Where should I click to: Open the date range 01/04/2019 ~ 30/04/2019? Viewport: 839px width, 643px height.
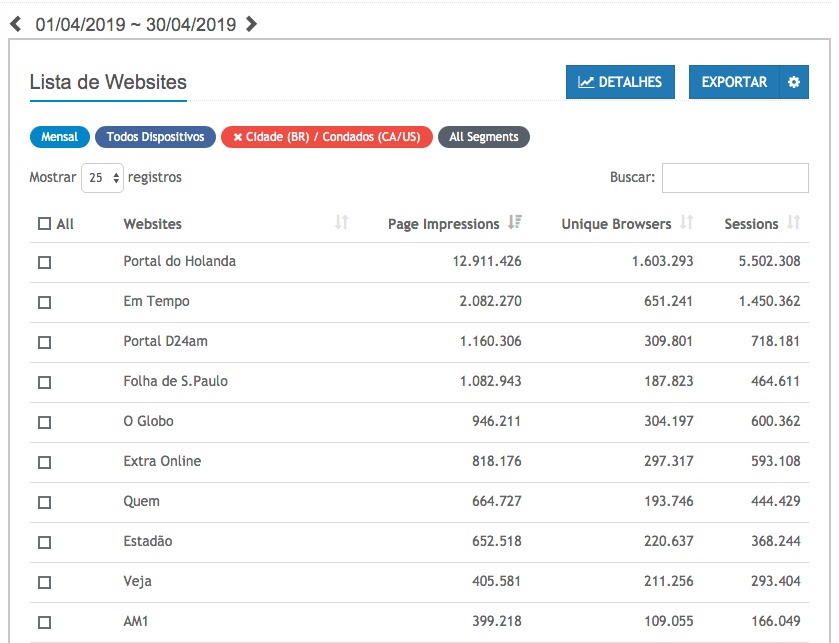(135, 24)
